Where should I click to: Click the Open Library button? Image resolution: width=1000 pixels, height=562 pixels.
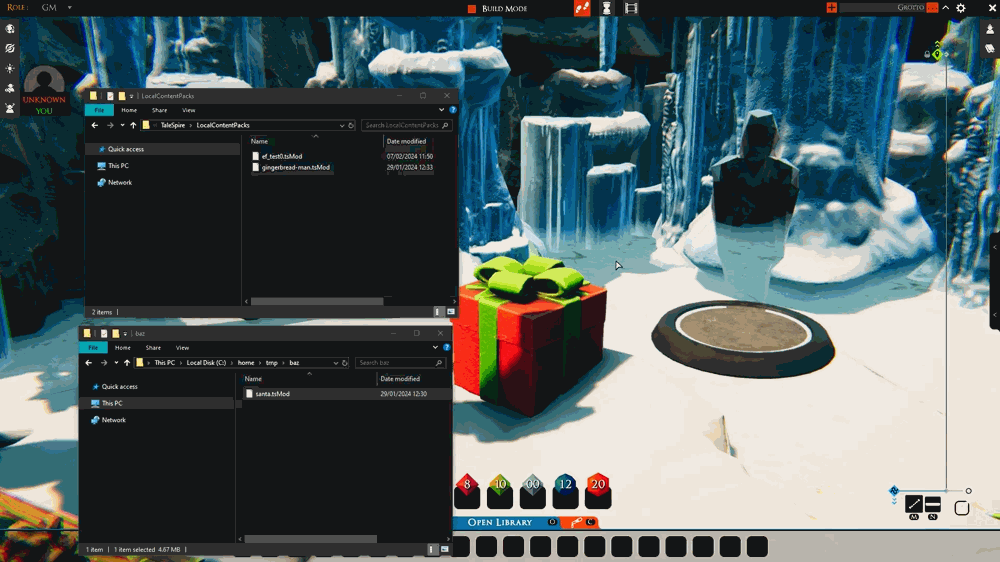(499, 522)
